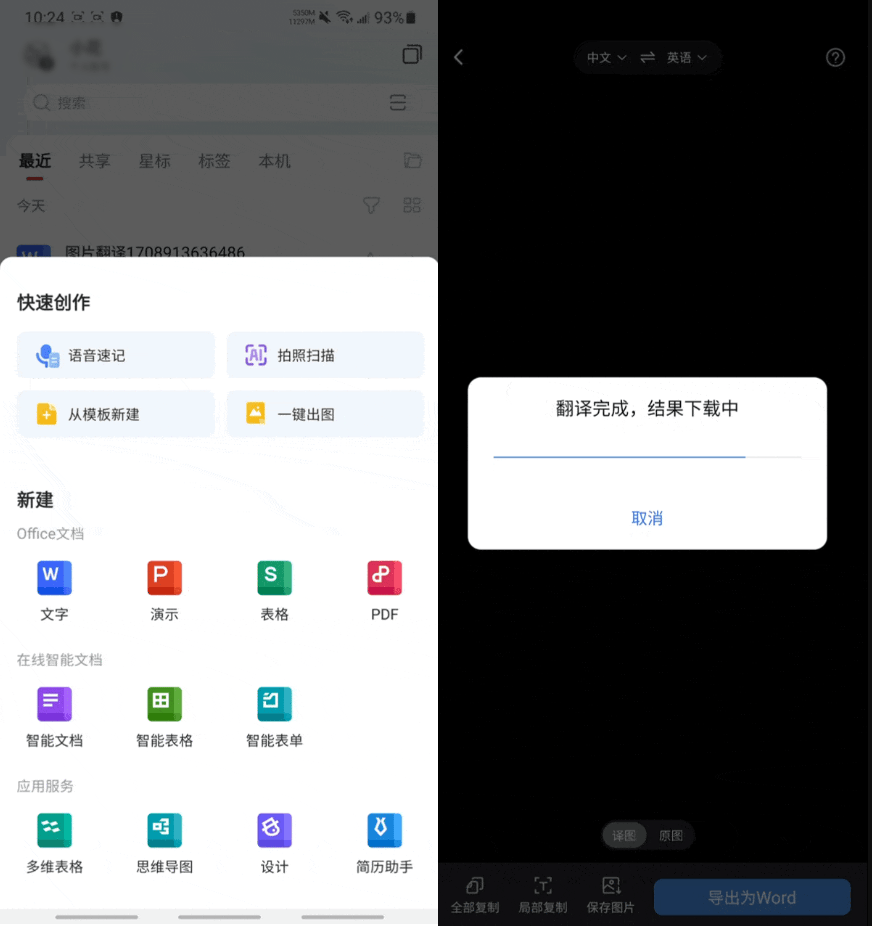The height and width of the screenshot is (926, 872).
Task: Cancel the translation download via 取消
Action: click(x=647, y=519)
